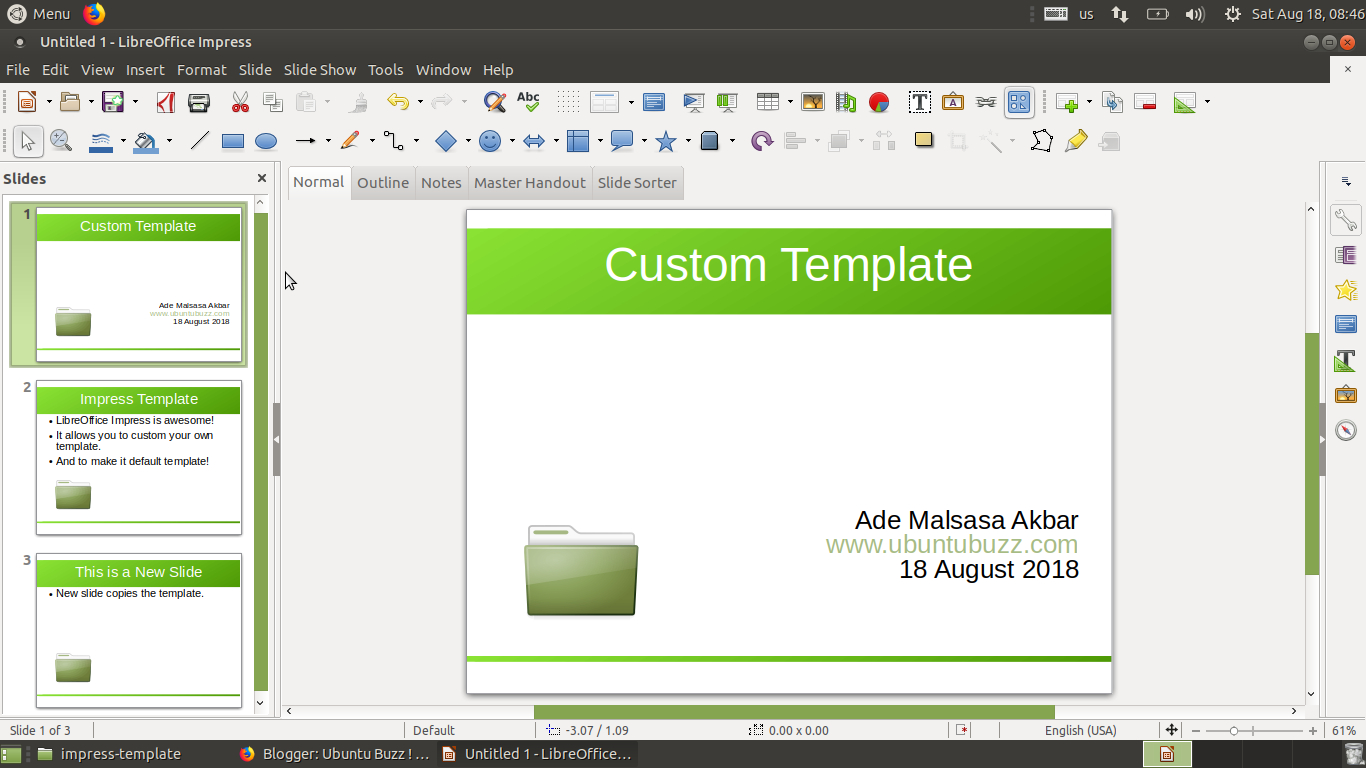Insert a hyperlink
Screen dimensions: 1366x768
[x=986, y=102]
